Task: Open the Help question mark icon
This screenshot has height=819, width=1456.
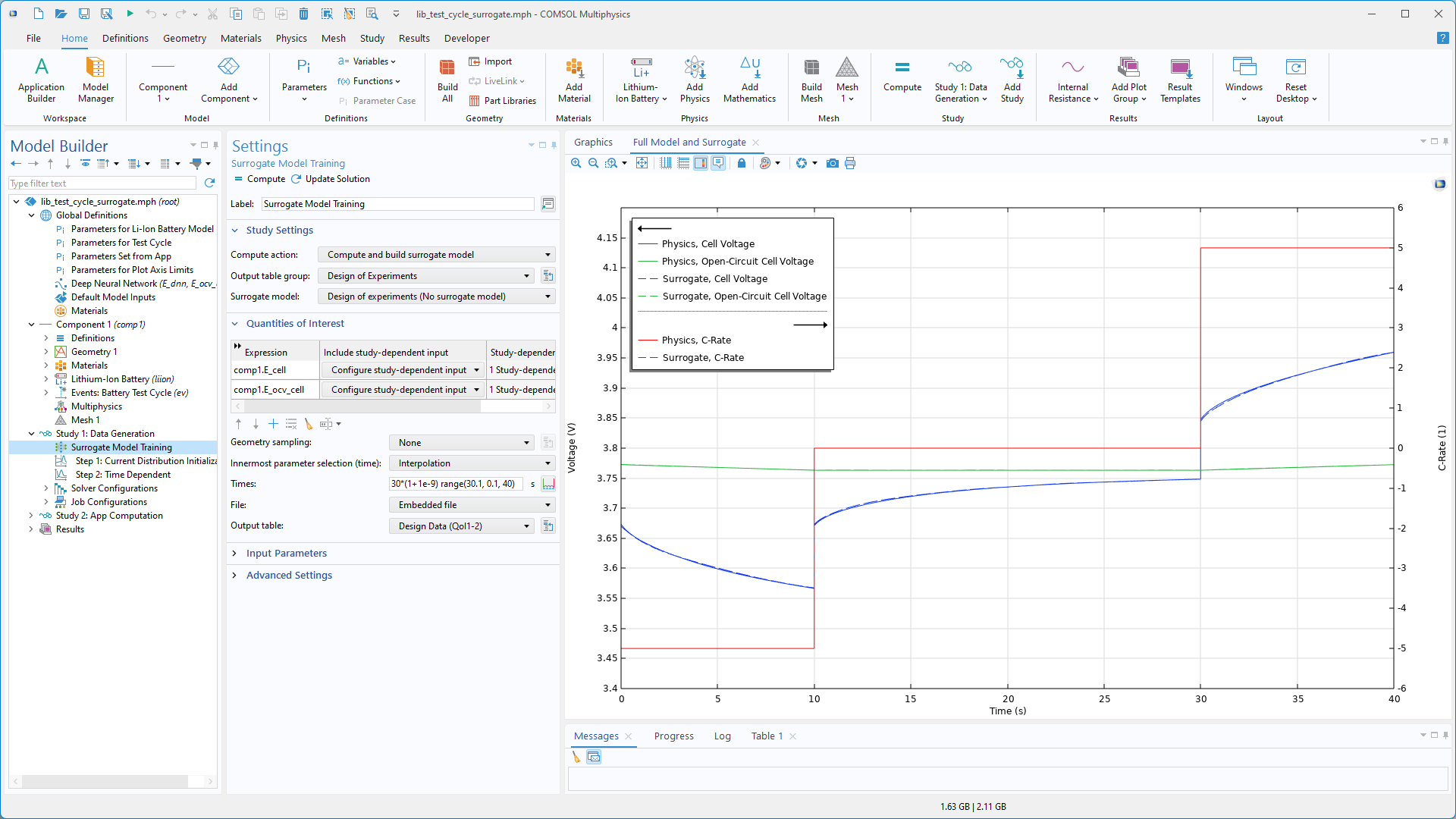Action: click(1442, 38)
